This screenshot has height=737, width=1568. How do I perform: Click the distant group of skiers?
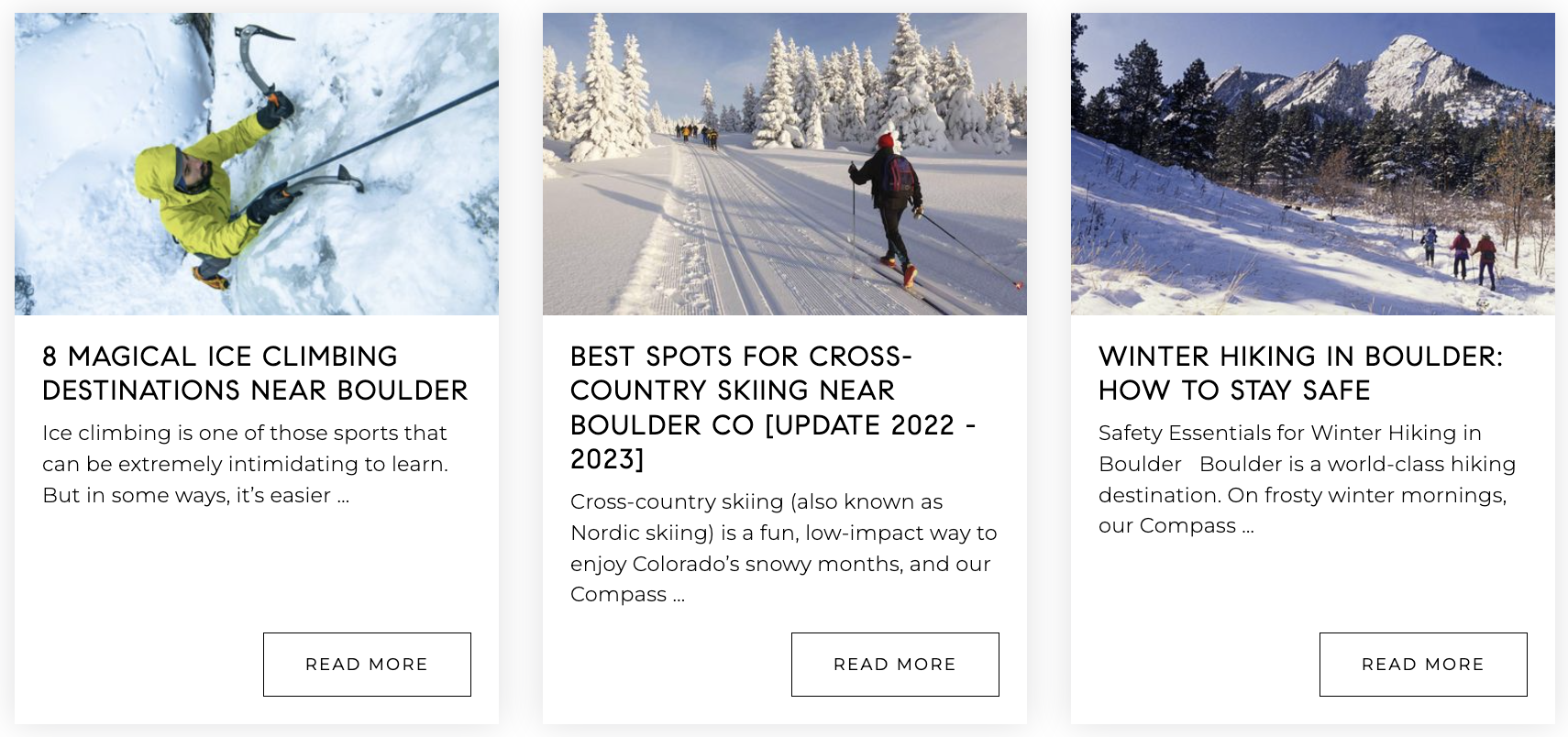tap(697, 135)
